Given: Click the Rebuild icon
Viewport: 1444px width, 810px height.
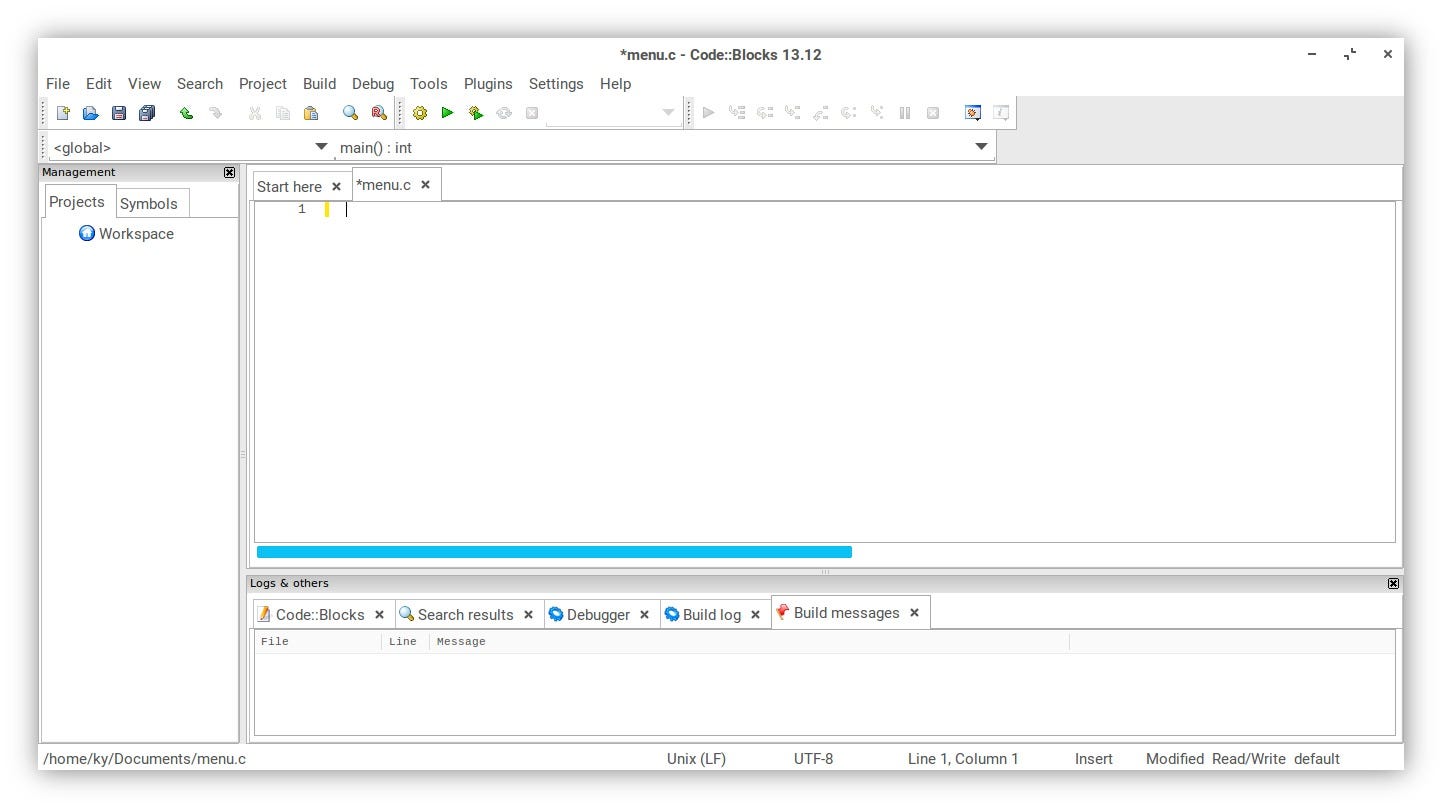Looking at the screenshot, I should click(x=504, y=113).
